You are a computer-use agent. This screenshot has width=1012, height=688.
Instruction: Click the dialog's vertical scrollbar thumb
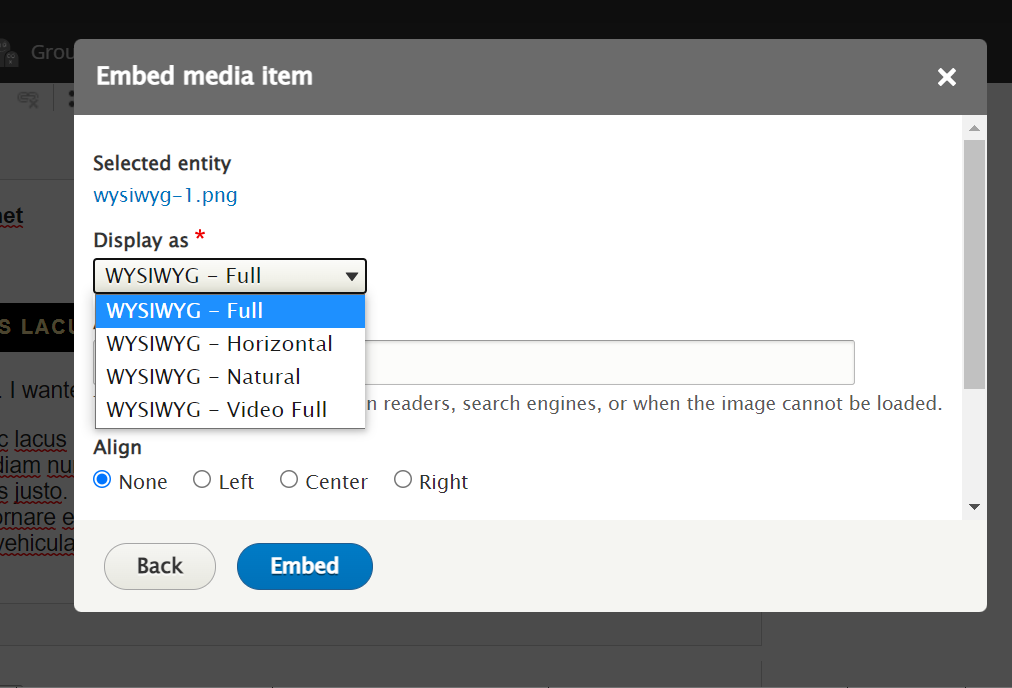click(974, 264)
